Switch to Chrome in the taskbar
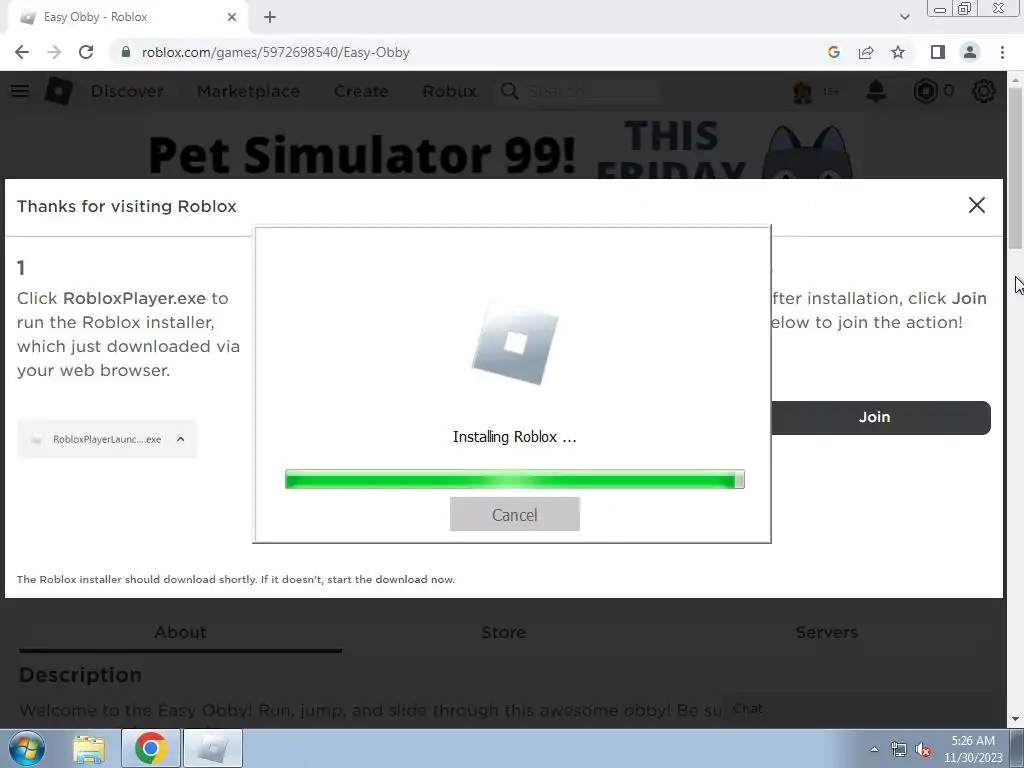The image size is (1024, 768). click(151, 748)
